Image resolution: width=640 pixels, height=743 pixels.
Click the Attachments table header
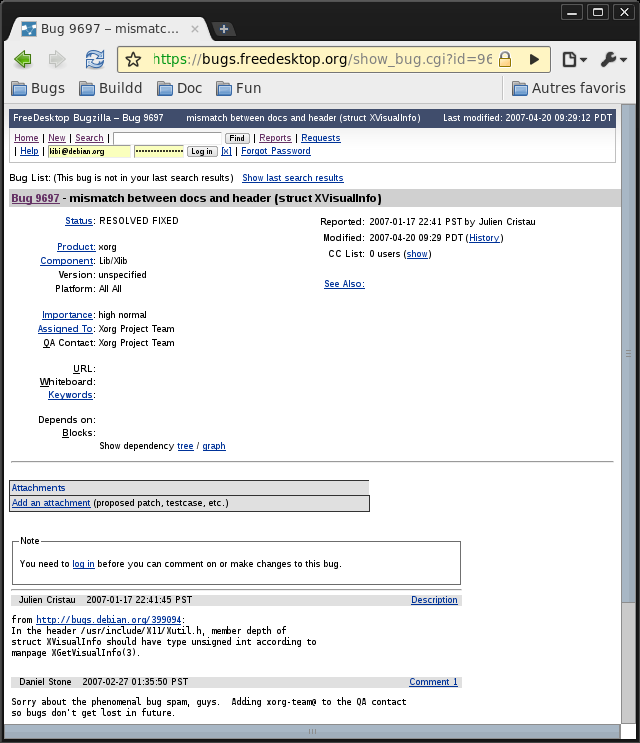point(189,488)
